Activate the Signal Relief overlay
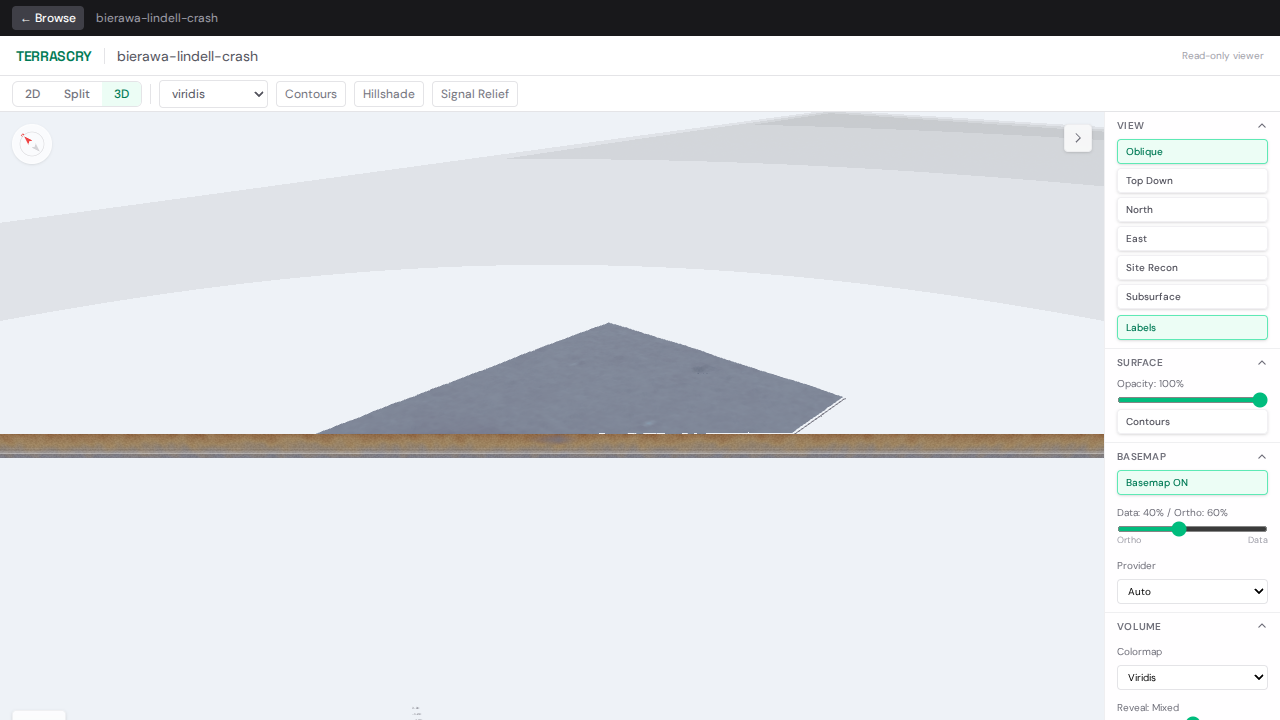 (474, 93)
